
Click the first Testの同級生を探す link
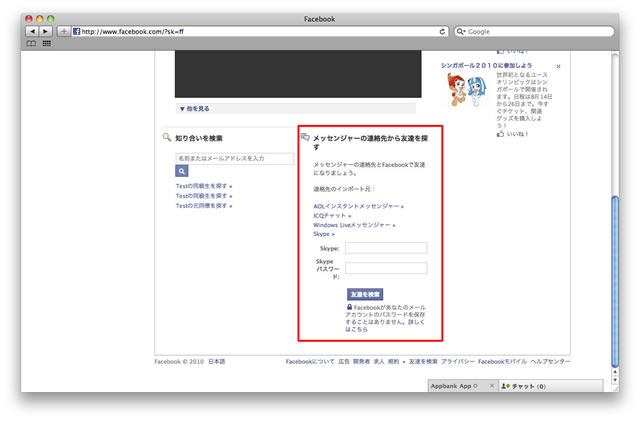point(204,186)
